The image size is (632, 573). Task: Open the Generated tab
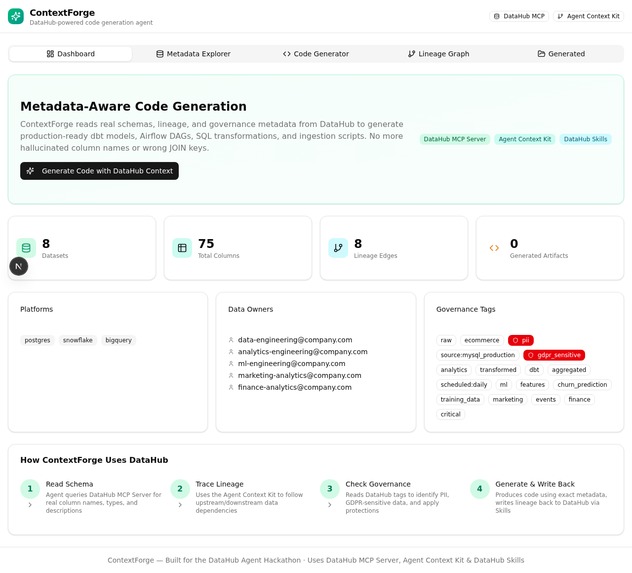pos(561,54)
